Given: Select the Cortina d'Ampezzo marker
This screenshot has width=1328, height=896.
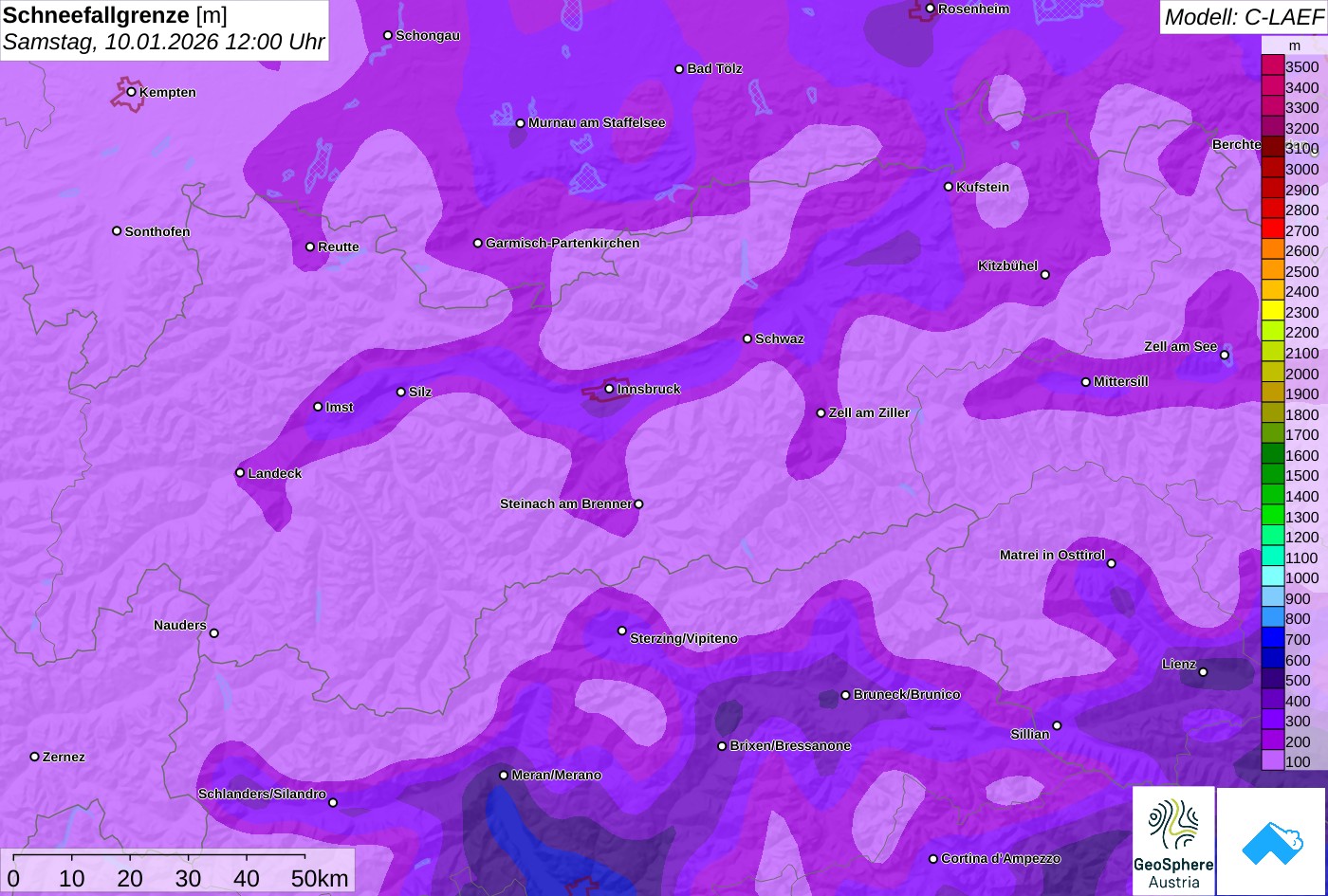Looking at the screenshot, I should [x=932, y=859].
